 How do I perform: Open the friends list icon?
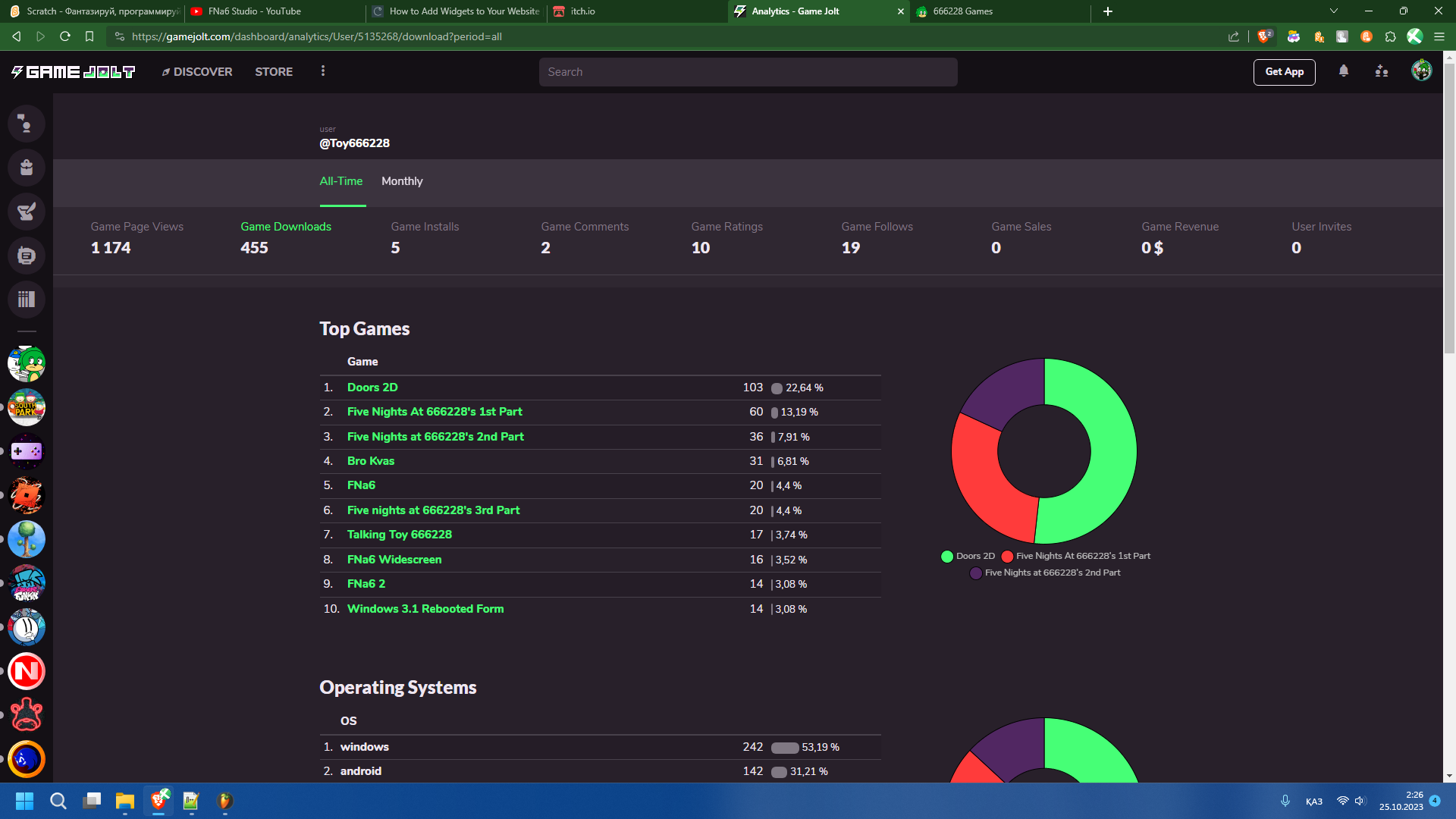[x=1382, y=71]
